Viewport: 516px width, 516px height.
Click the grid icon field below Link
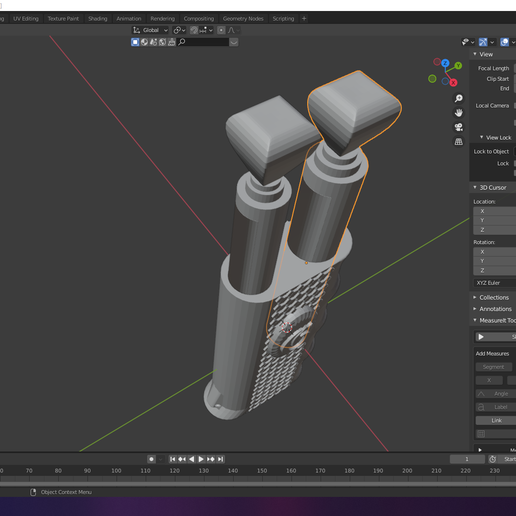496,434
